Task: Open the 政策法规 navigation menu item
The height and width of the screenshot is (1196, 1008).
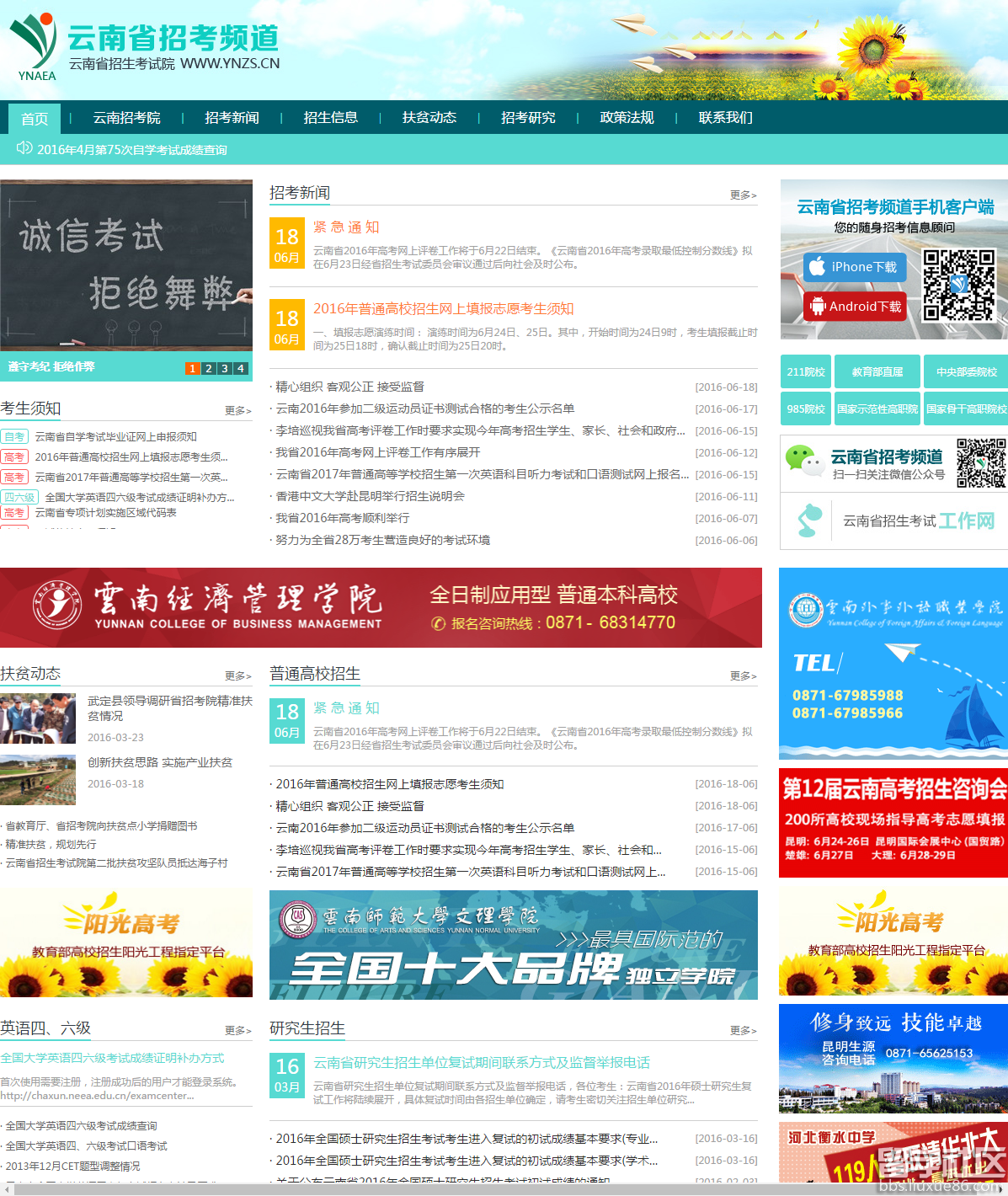Action: pos(627,118)
